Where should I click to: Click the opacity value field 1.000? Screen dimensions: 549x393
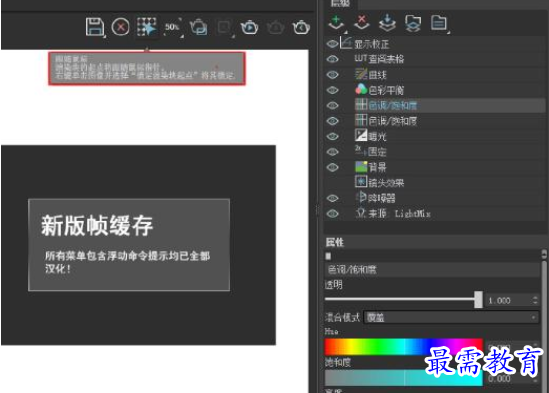pyautogui.click(x=508, y=301)
